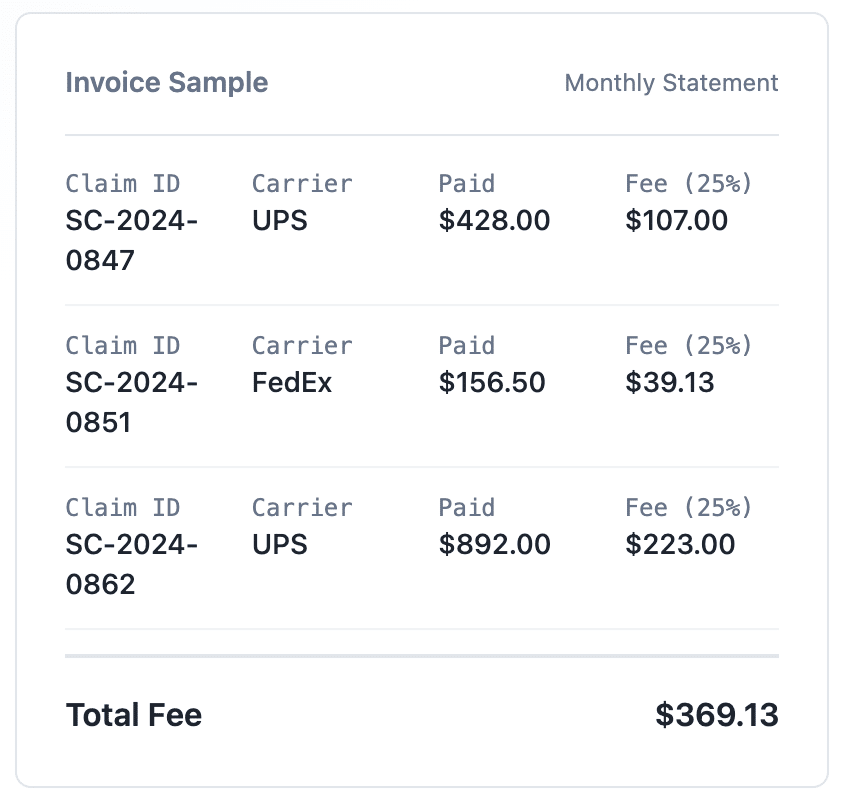The width and height of the screenshot is (842, 802).
Task: Click the $428.00 paid amount
Action: pos(494,220)
